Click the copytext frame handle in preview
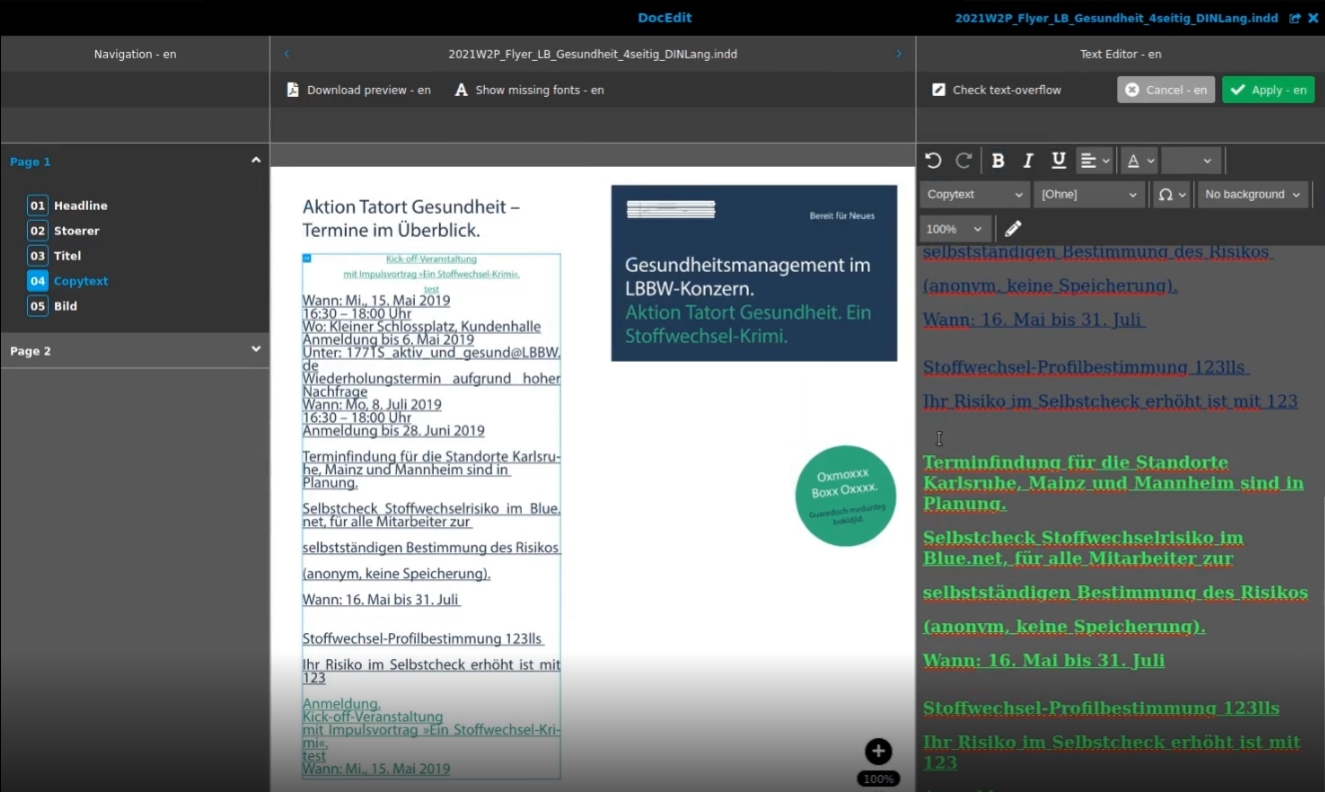1325x792 pixels. pyautogui.click(x=307, y=258)
